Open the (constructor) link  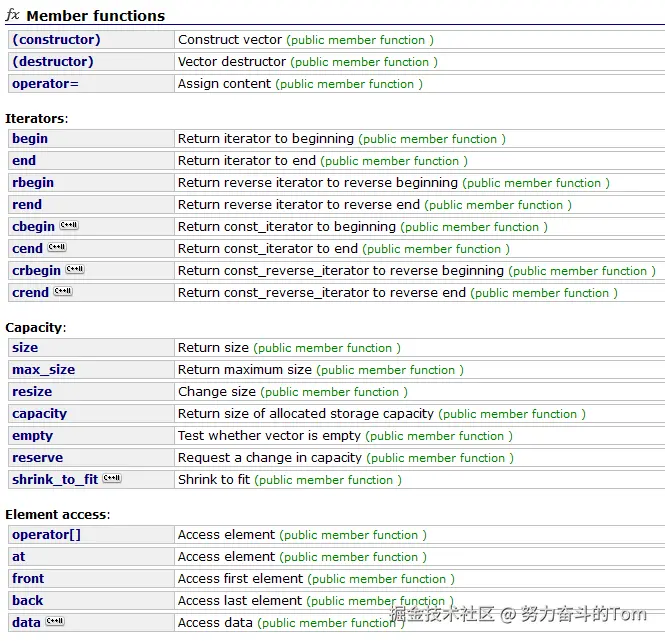pyautogui.click(x=56, y=40)
